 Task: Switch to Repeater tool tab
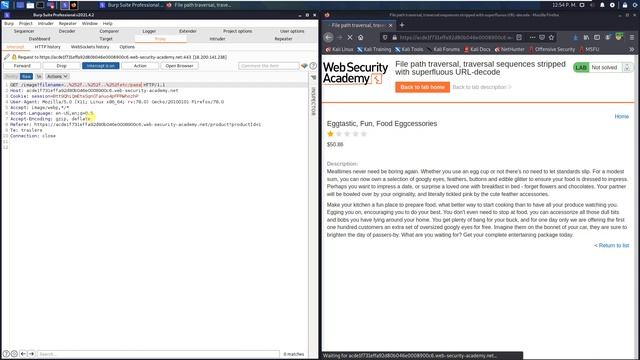coord(283,39)
